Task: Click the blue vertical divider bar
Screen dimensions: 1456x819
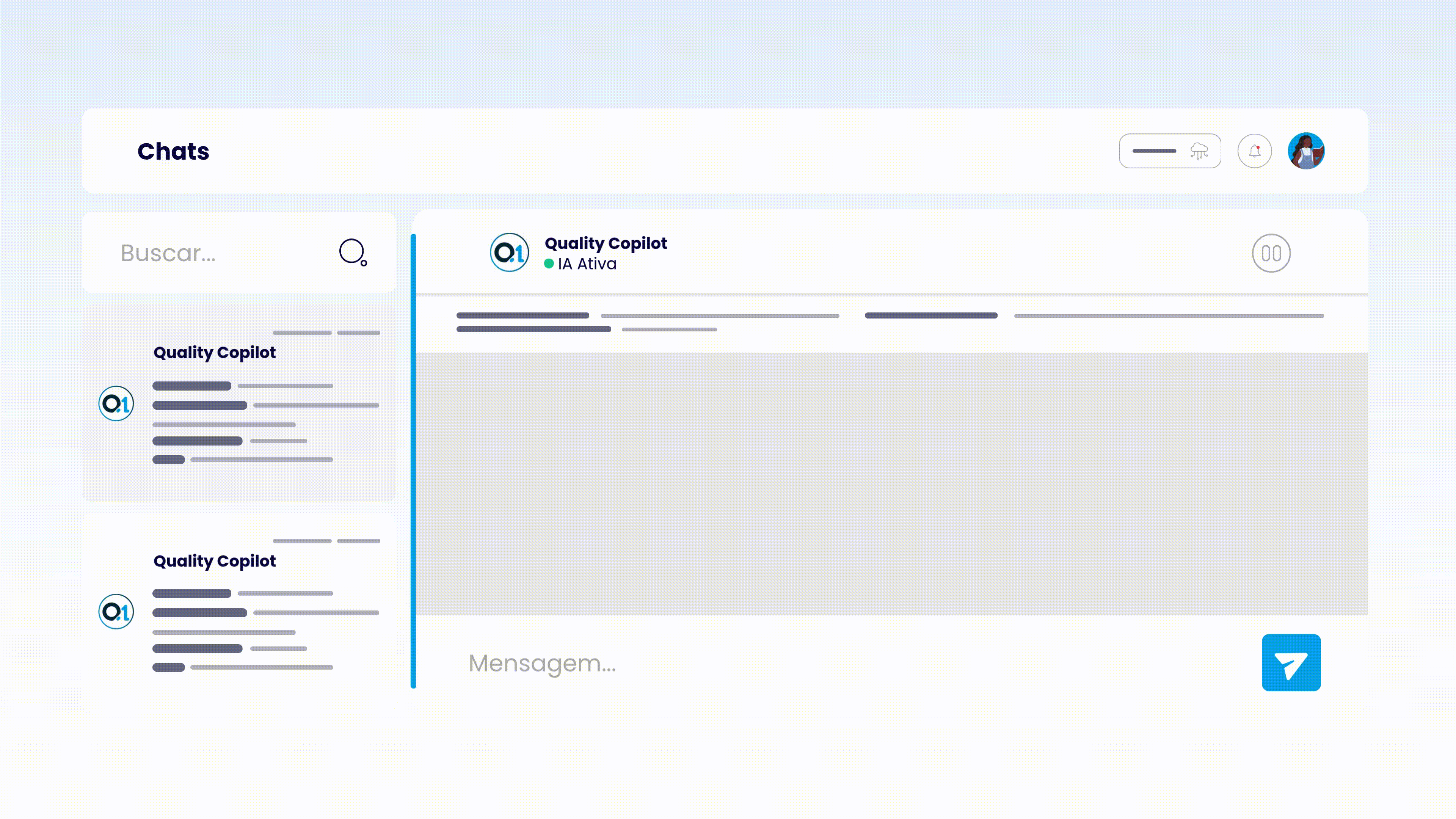Action: point(413,461)
